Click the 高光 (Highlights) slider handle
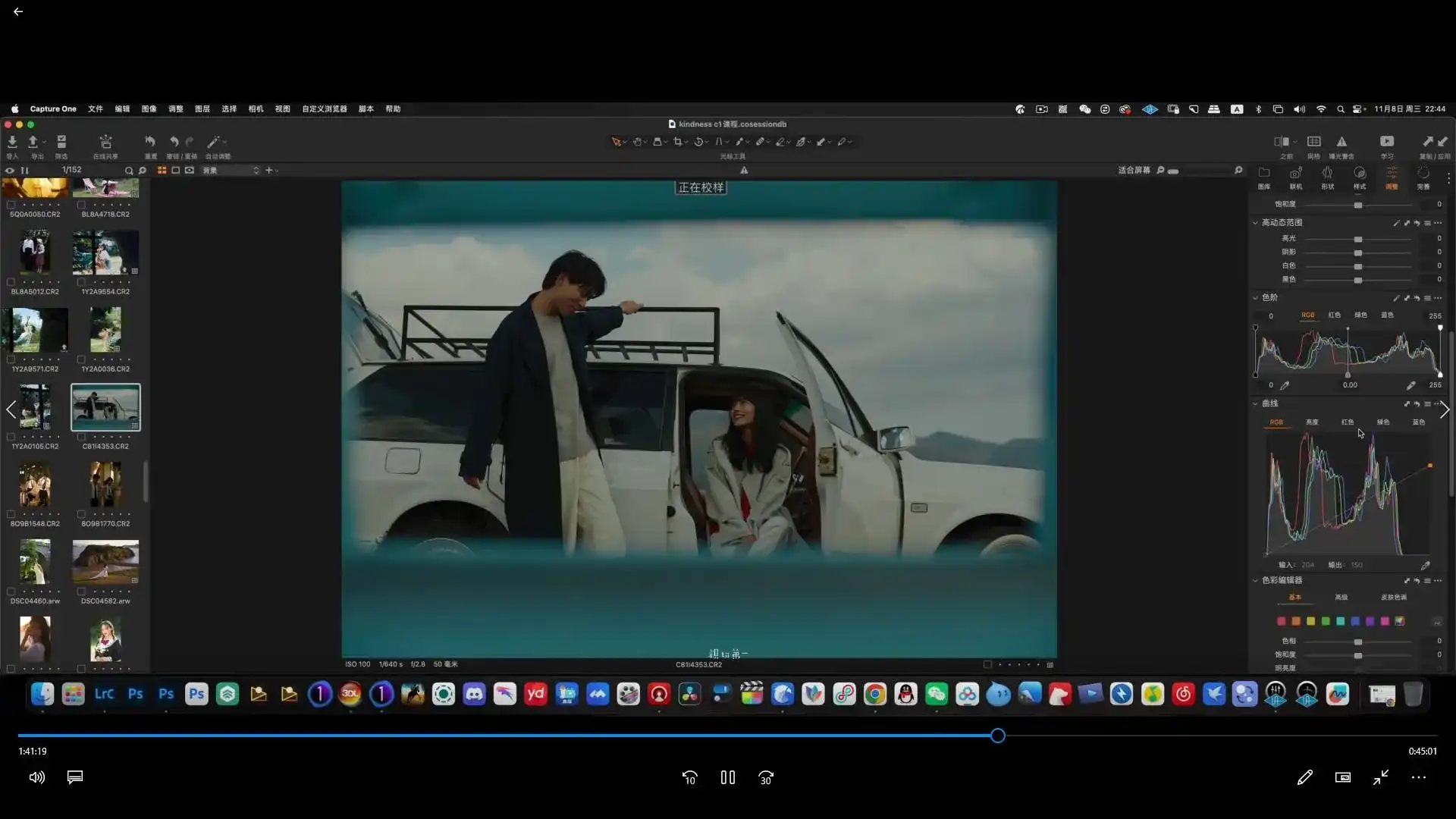Viewport: 1456px width, 819px height. [x=1357, y=238]
